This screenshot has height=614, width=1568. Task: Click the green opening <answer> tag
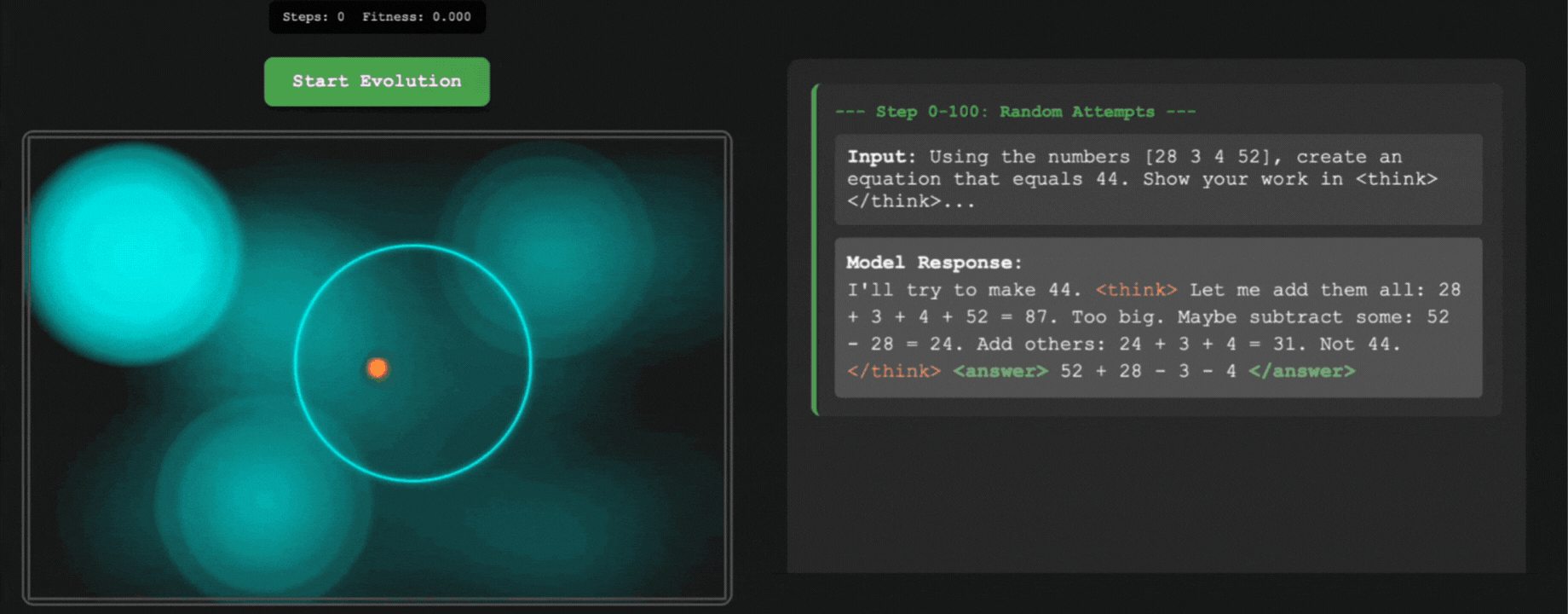coord(1000,371)
